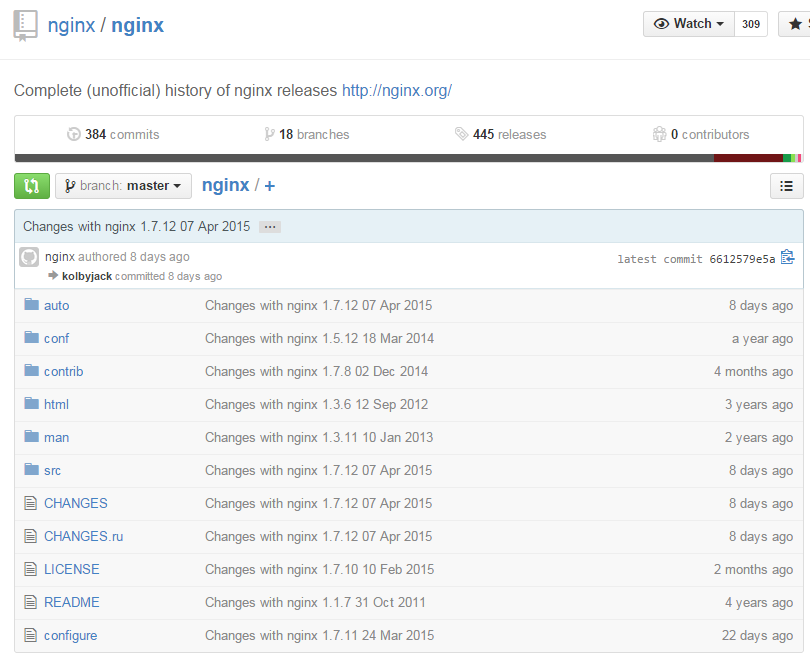The height and width of the screenshot is (661, 810).
Task: Open the 384 commits history
Action: 122,134
